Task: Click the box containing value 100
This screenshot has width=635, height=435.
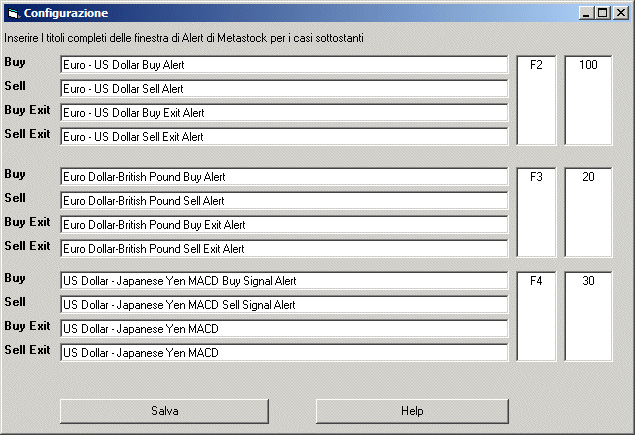Action: [x=588, y=100]
